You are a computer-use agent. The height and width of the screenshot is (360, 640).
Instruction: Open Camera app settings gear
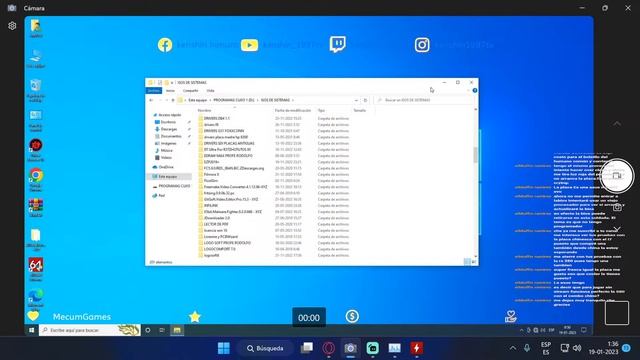pos(12,26)
